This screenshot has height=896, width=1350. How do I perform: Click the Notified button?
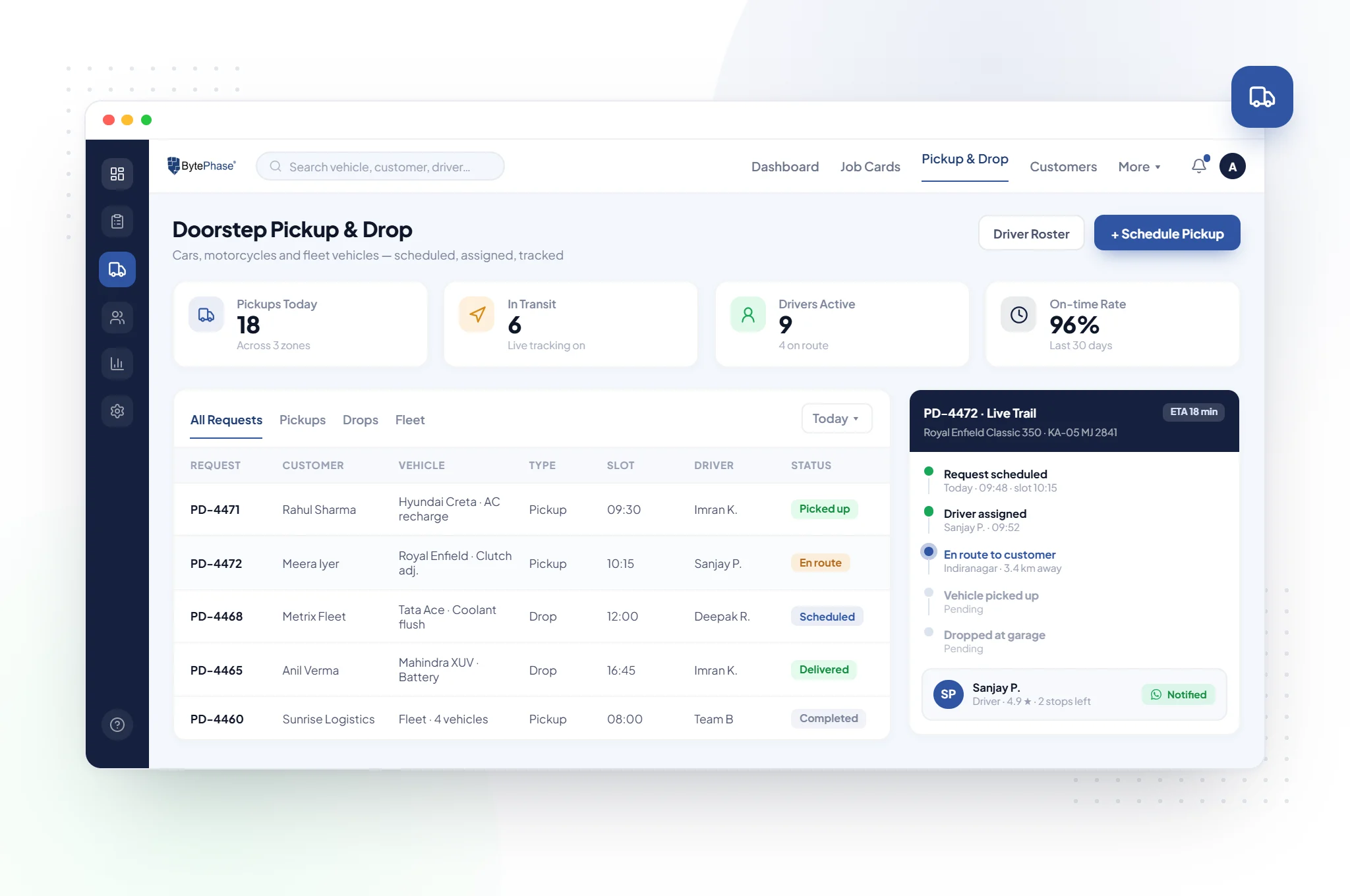coord(1179,694)
